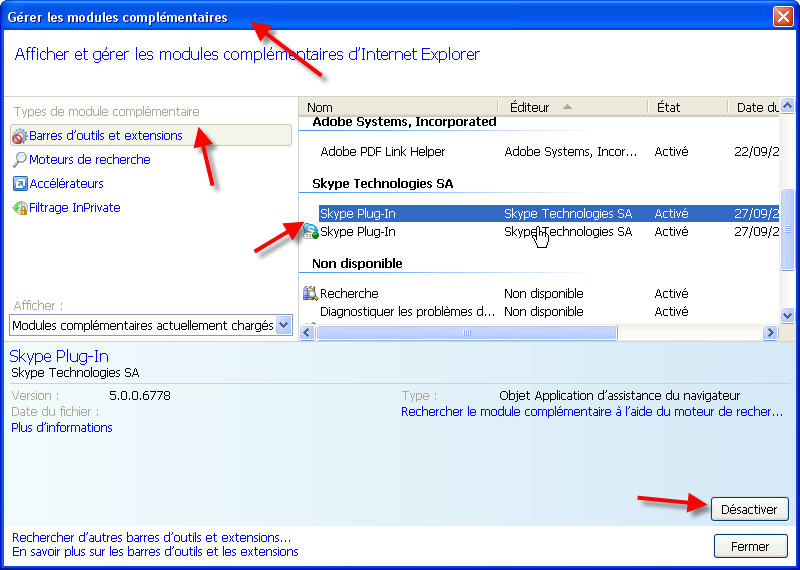
Task: Click the horizontal scrollbar thumb
Action: pos(466,333)
